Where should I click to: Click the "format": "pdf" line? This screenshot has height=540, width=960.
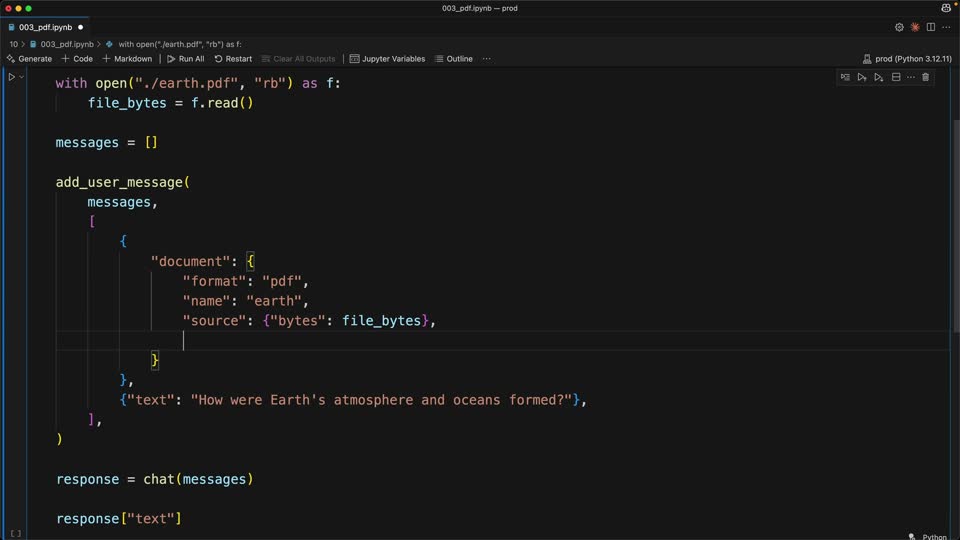[x=246, y=282]
